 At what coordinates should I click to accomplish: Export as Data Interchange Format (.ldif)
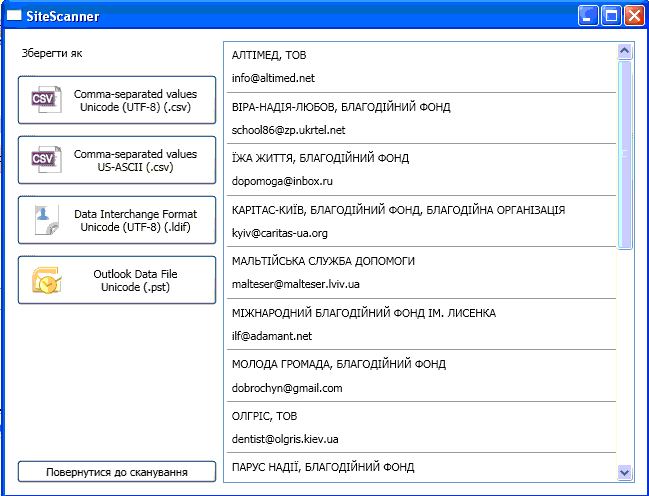117,220
